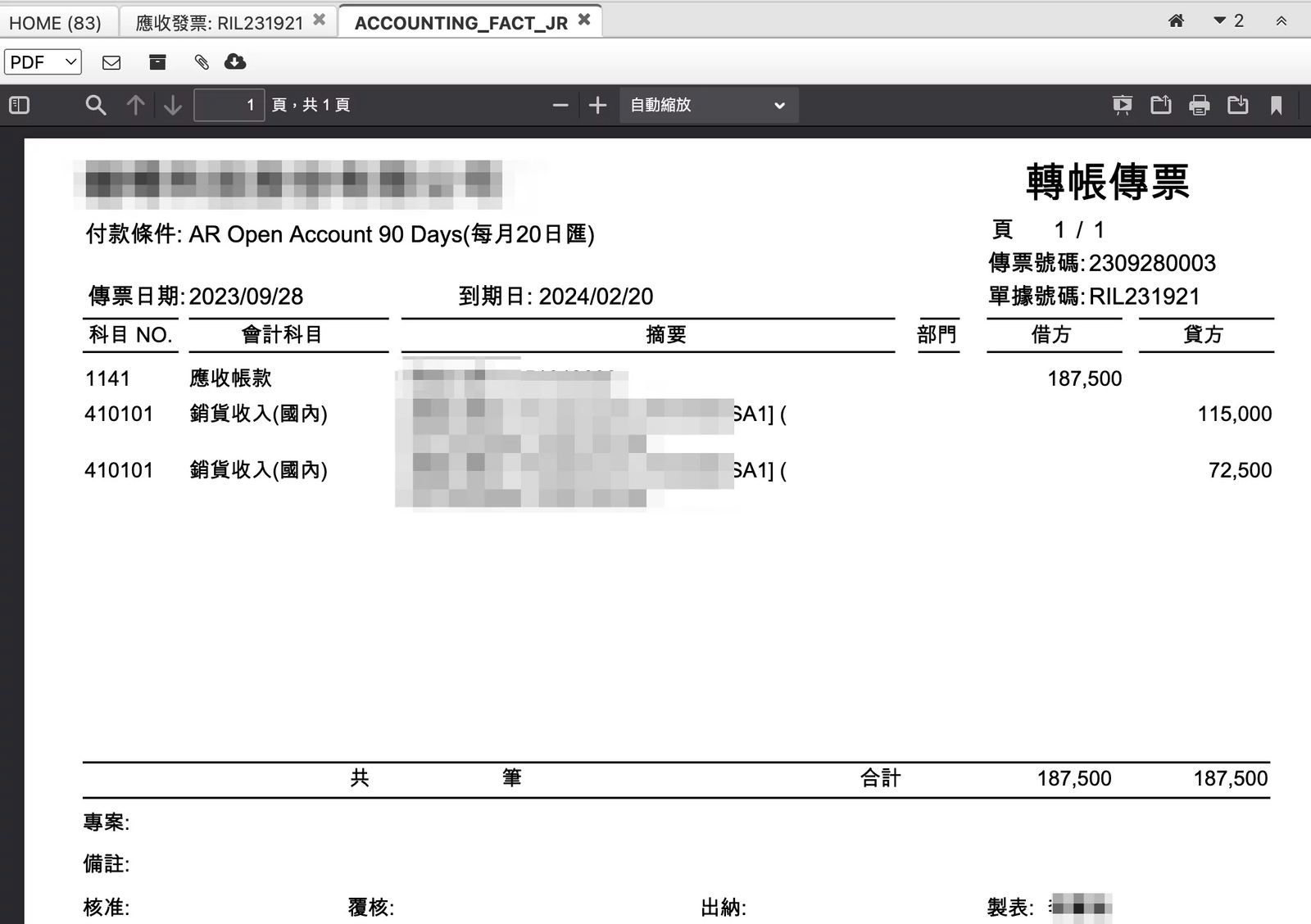This screenshot has width=1311, height=924.
Task: Download the PDF via save icon
Action: point(1237,105)
